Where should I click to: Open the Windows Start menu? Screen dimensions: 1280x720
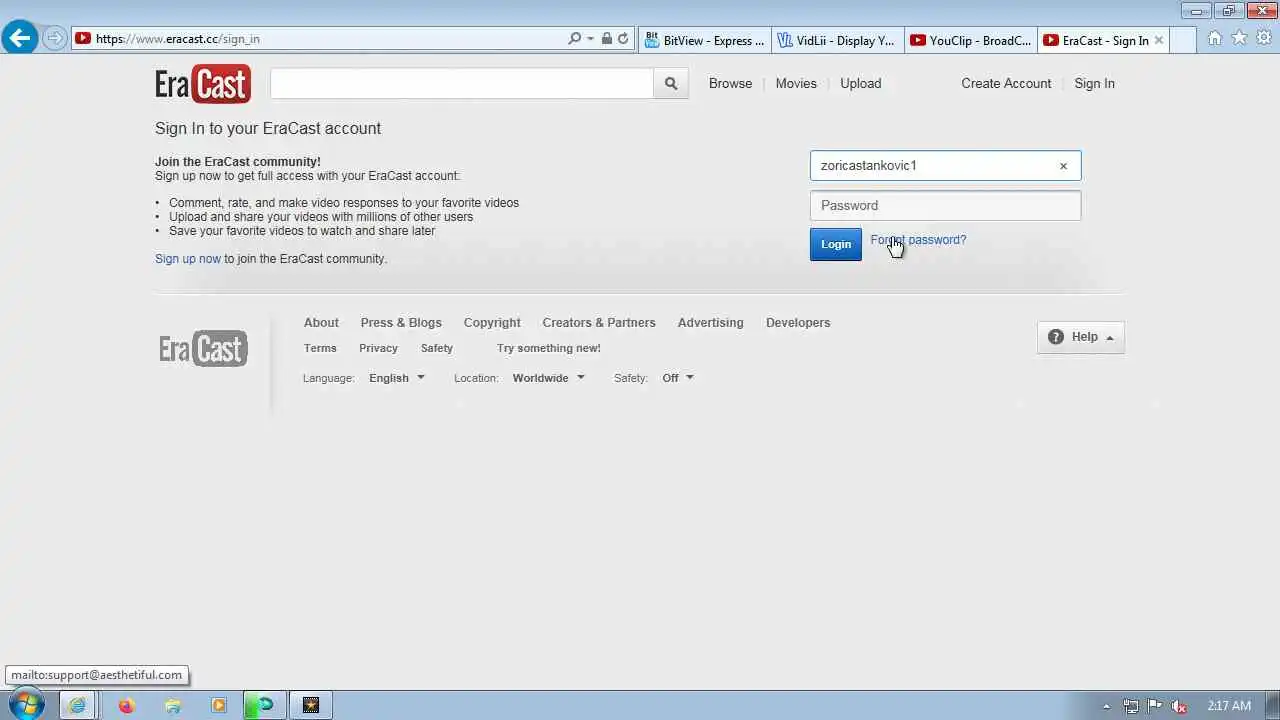click(26, 705)
